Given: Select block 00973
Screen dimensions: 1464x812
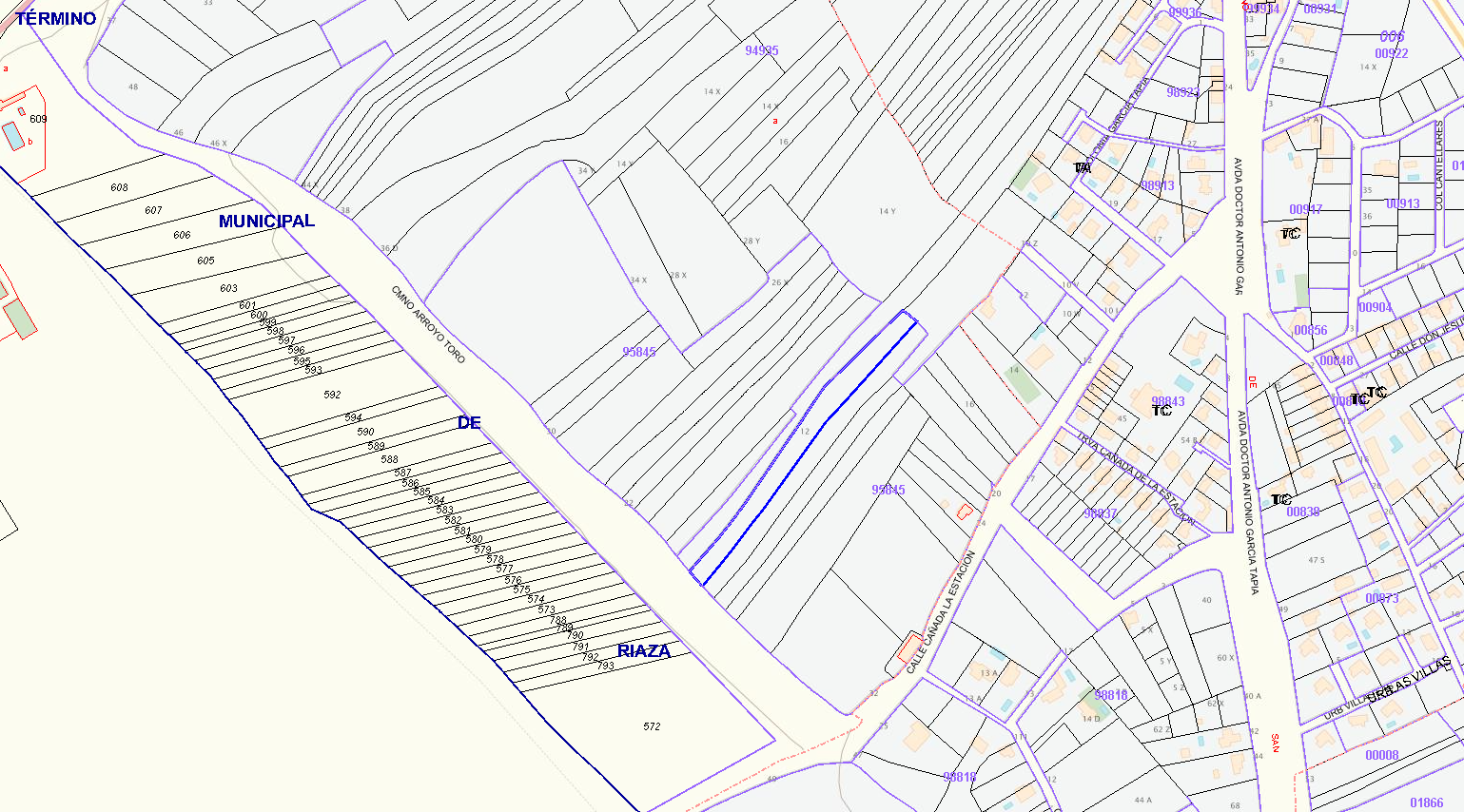Looking at the screenshot, I should click(1382, 598).
